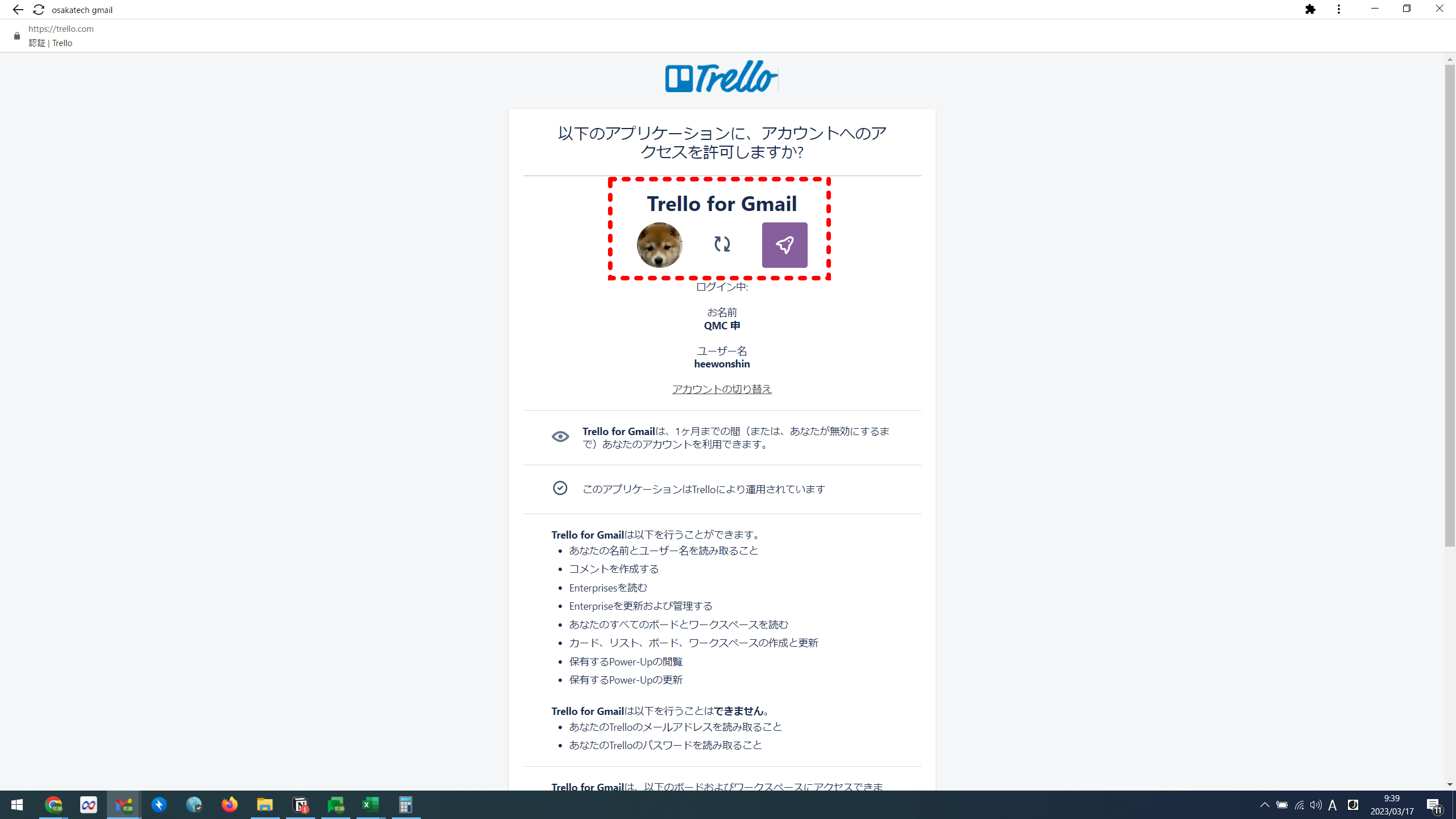This screenshot has width=1456, height=819.
Task: Click the purple Trello for Gmail rocket icon
Action: [784, 245]
